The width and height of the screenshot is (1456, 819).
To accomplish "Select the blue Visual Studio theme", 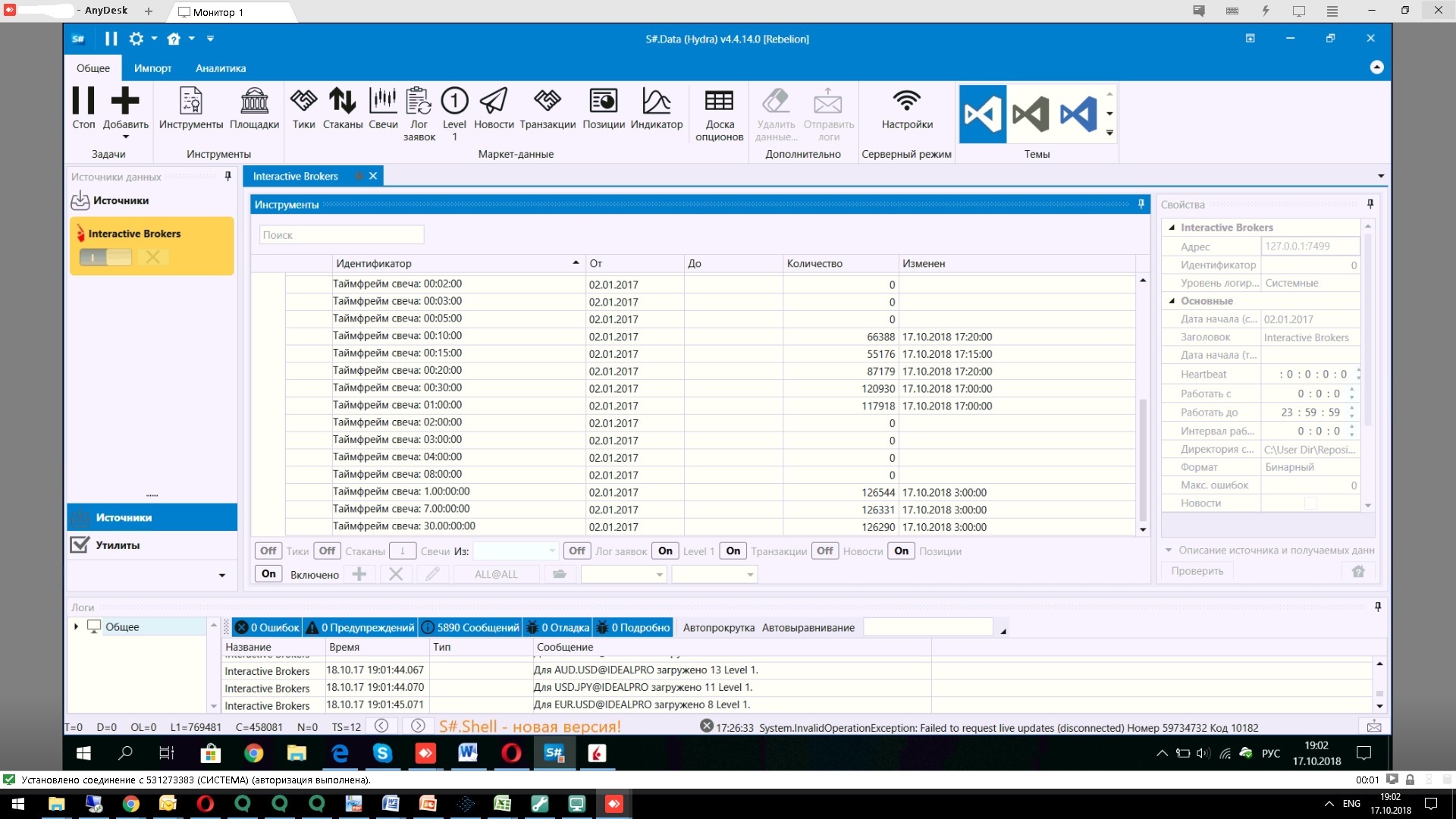I will coord(983,115).
